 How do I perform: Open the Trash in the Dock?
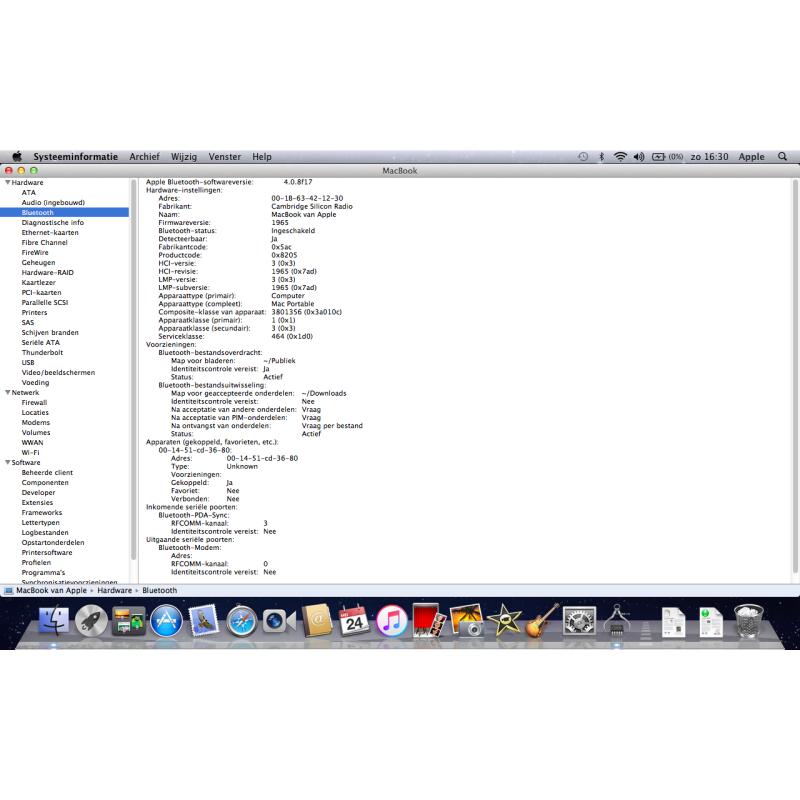pyautogui.click(x=748, y=621)
